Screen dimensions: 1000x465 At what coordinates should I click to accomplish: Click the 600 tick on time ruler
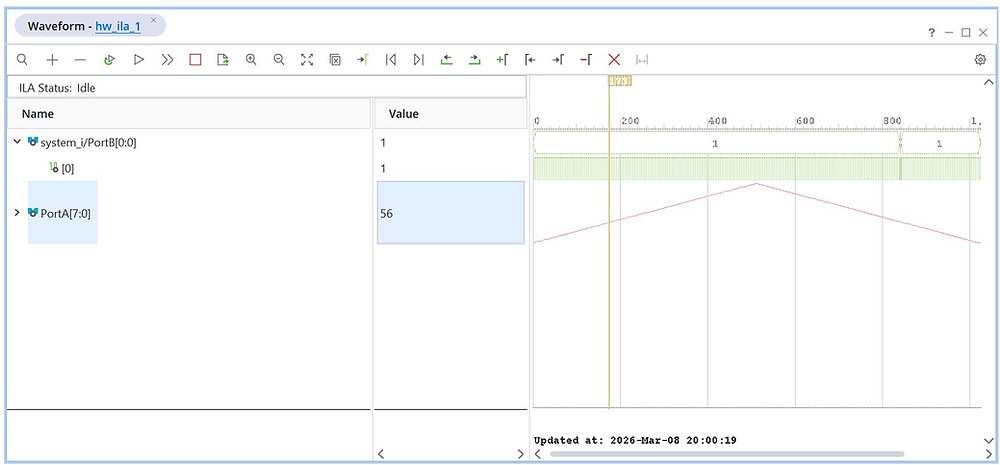point(805,121)
